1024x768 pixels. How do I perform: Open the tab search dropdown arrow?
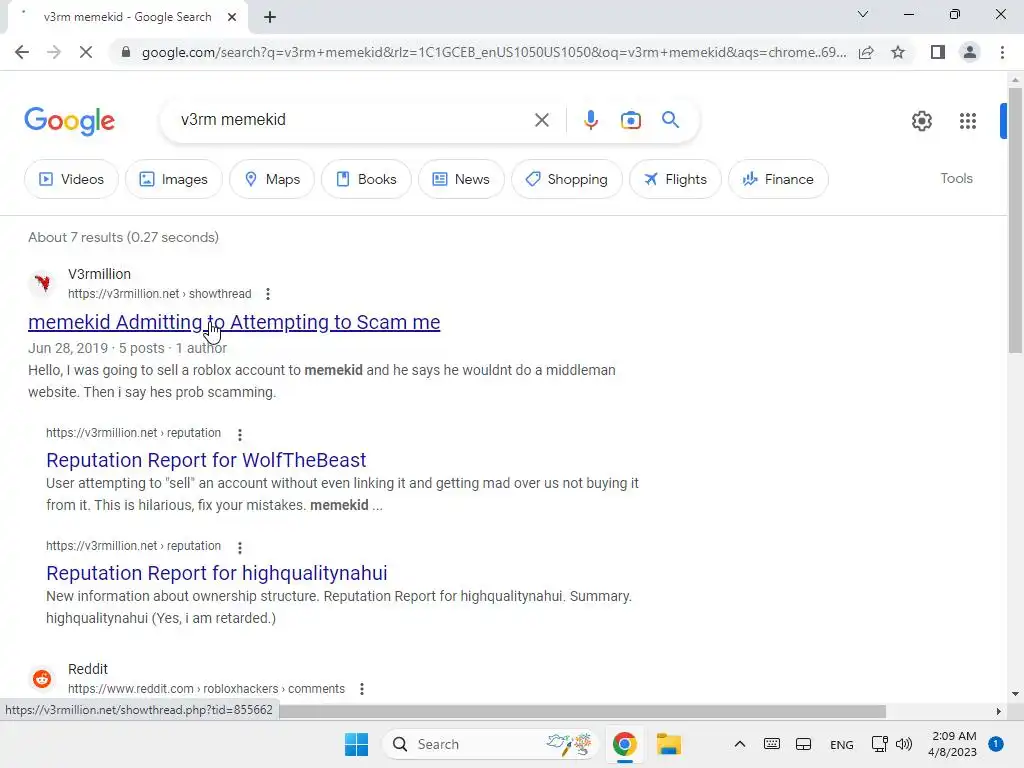point(863,14)
